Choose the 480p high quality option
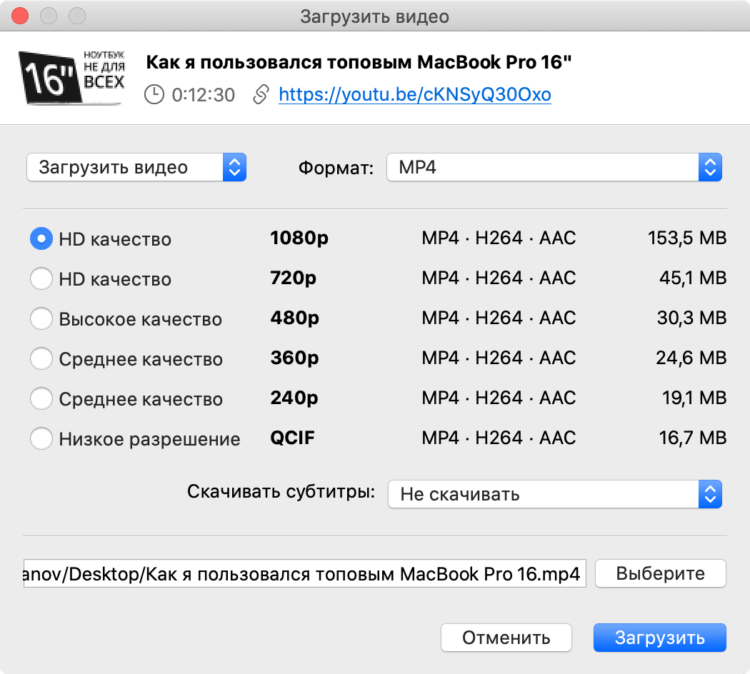Image resolution: width=750 pixels, height=674 pixels. coord(41,318)
